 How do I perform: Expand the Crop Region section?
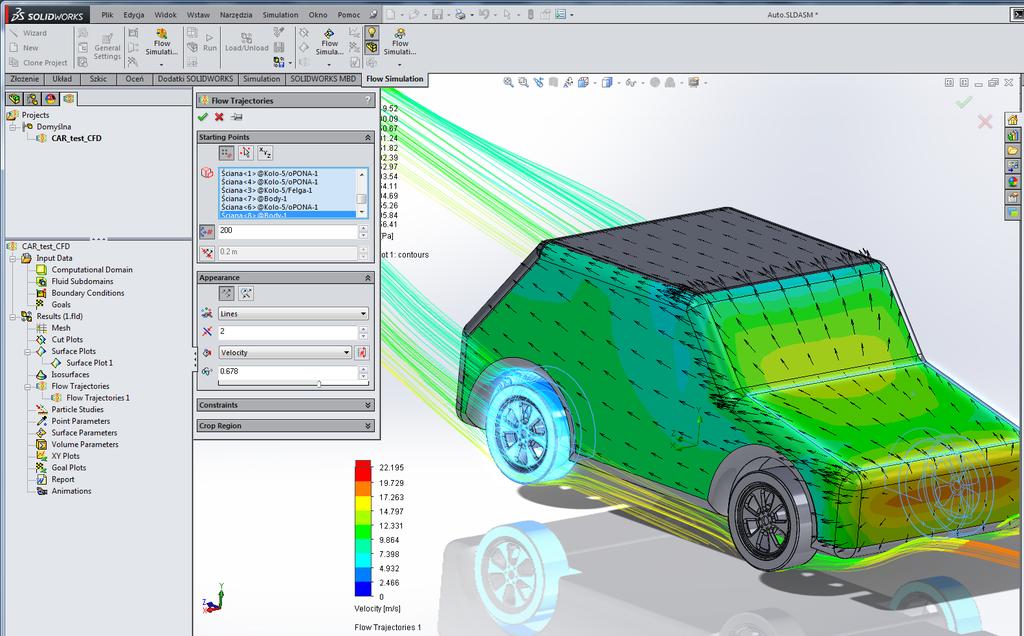point(368,426)
